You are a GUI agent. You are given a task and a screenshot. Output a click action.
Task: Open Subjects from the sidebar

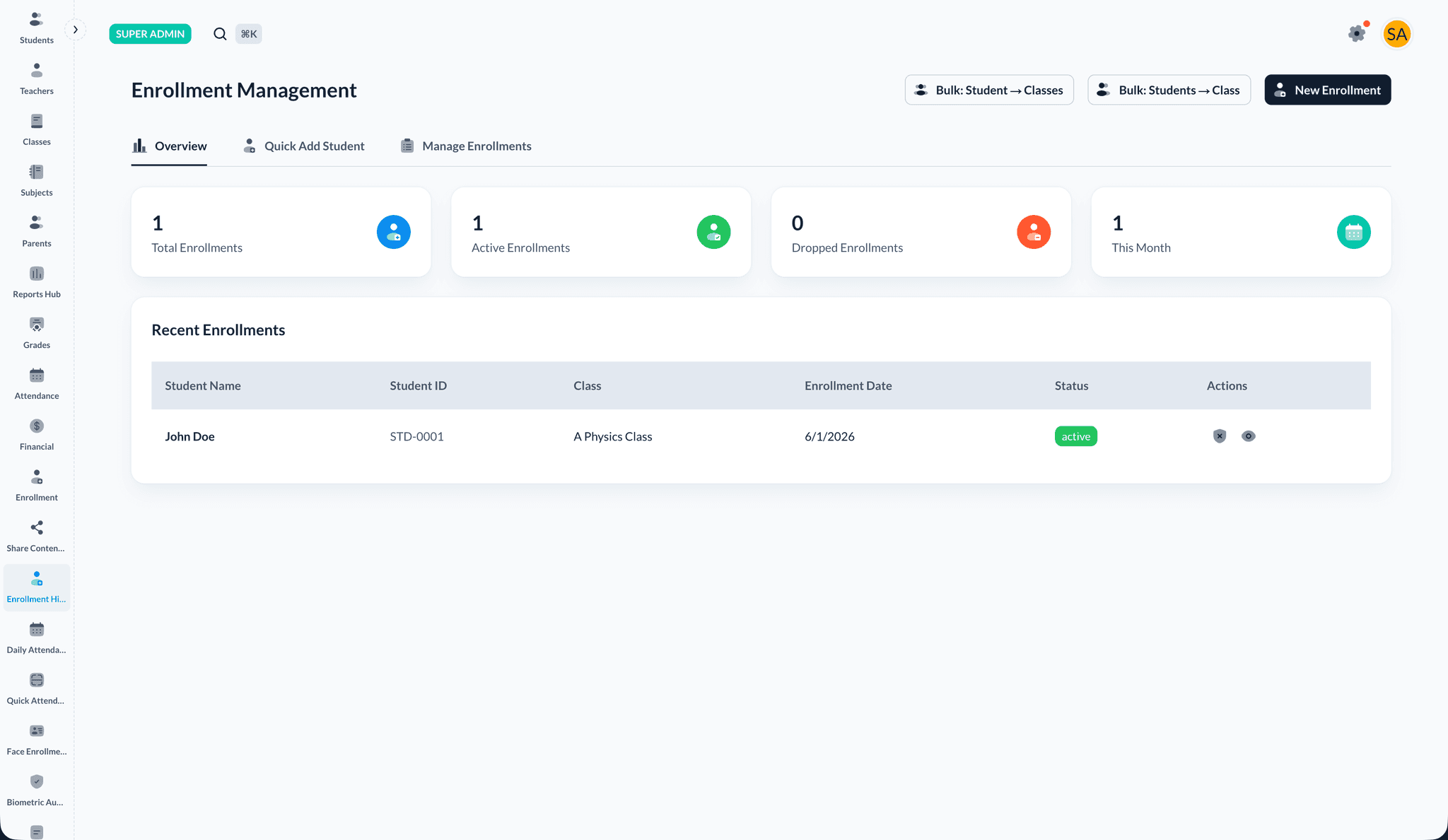tap(37, 181)
